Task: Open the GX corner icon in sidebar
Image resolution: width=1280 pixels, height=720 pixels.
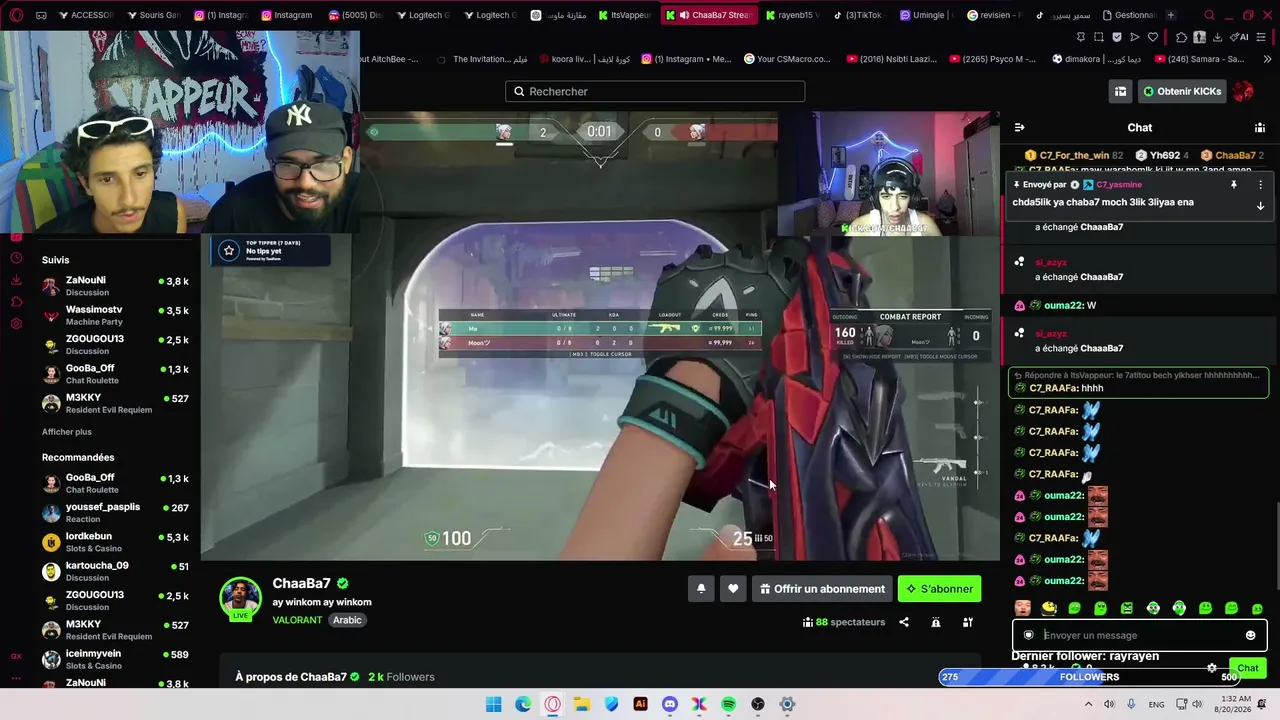Action: 16,656
